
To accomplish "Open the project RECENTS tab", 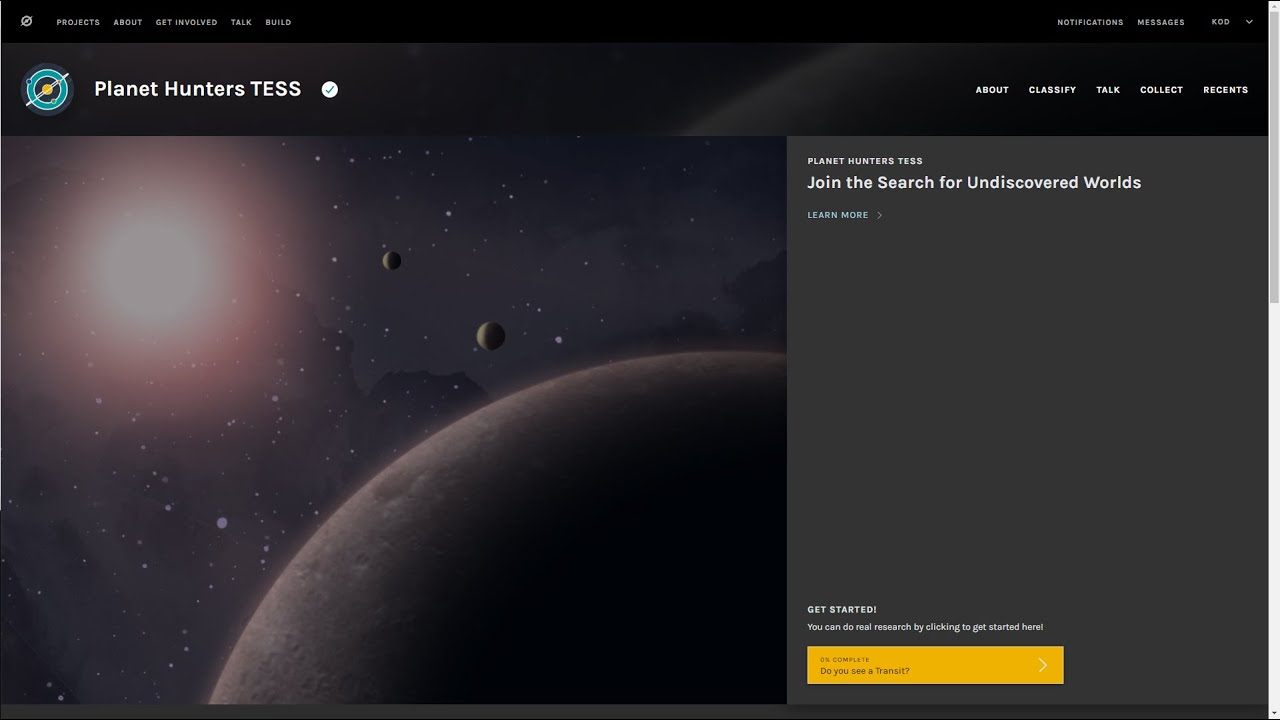I will [1225, 90].
